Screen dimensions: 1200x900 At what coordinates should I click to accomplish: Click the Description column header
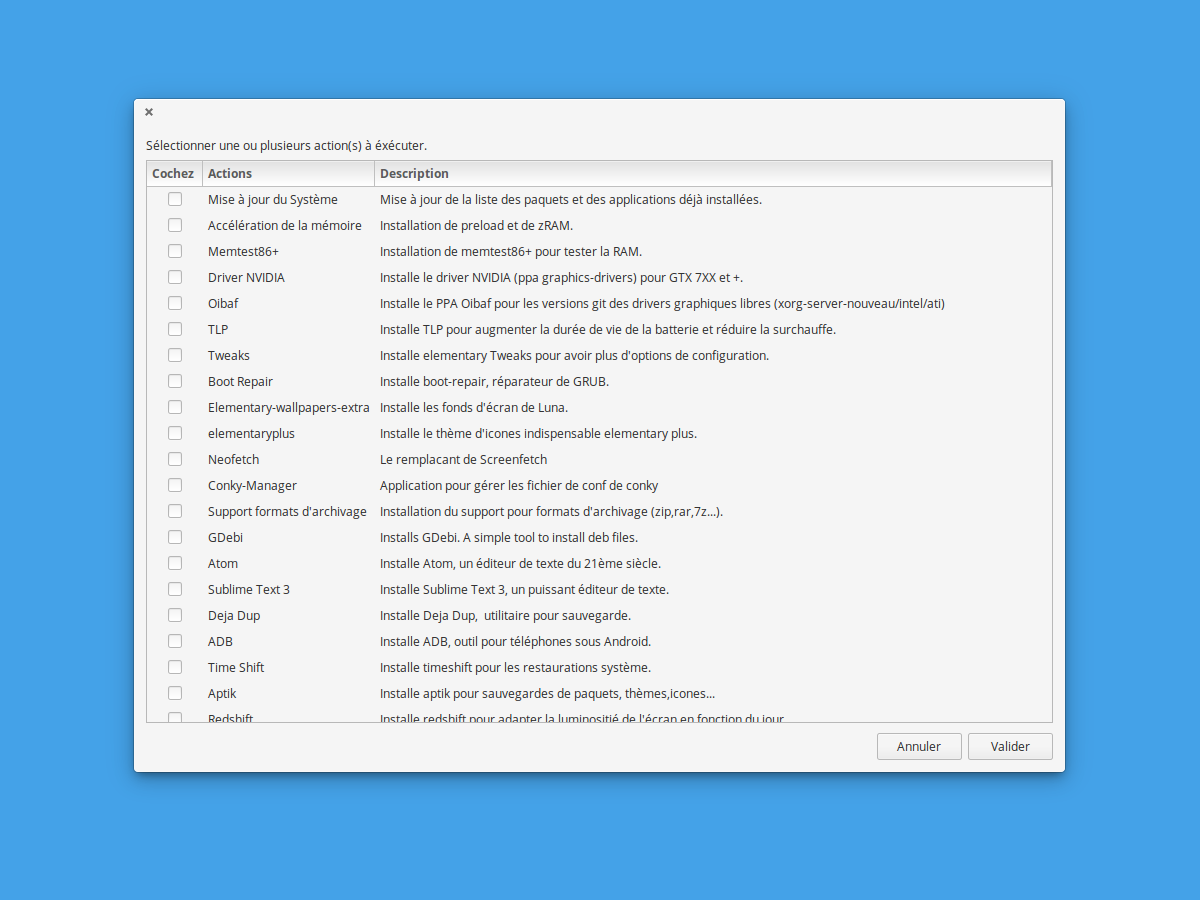(713, 174)
